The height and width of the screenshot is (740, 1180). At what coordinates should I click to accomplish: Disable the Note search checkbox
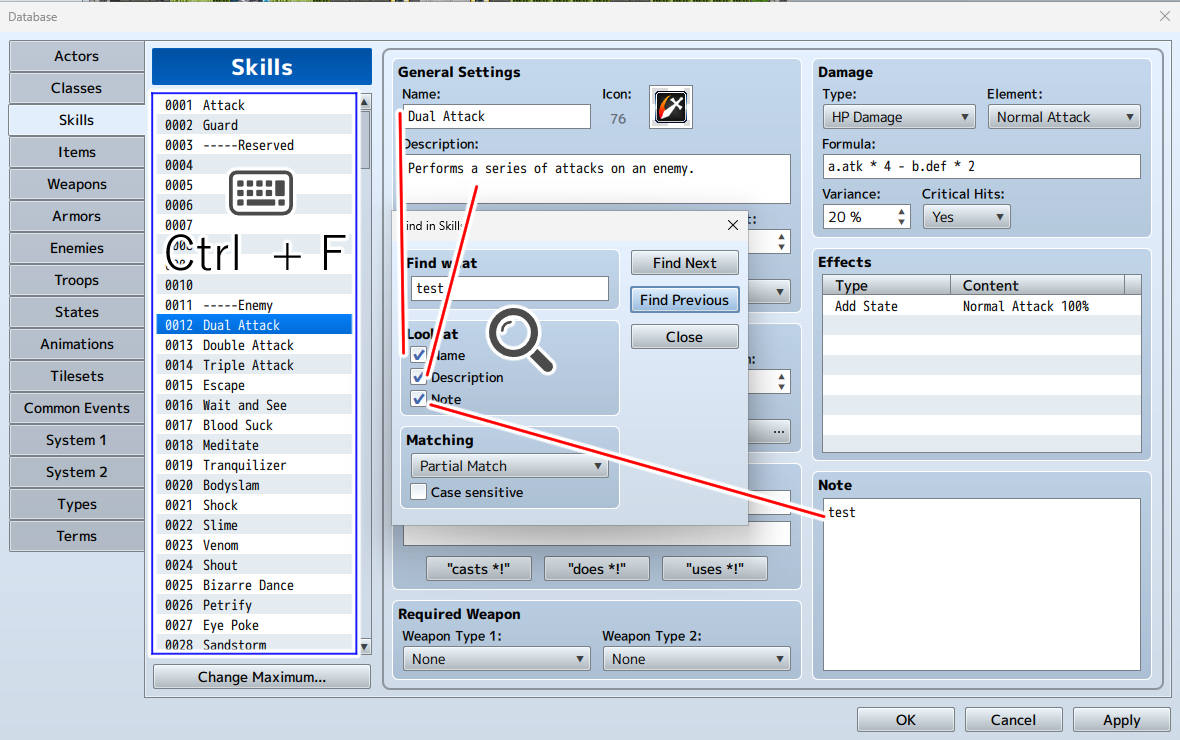click(x=419, y=399)
